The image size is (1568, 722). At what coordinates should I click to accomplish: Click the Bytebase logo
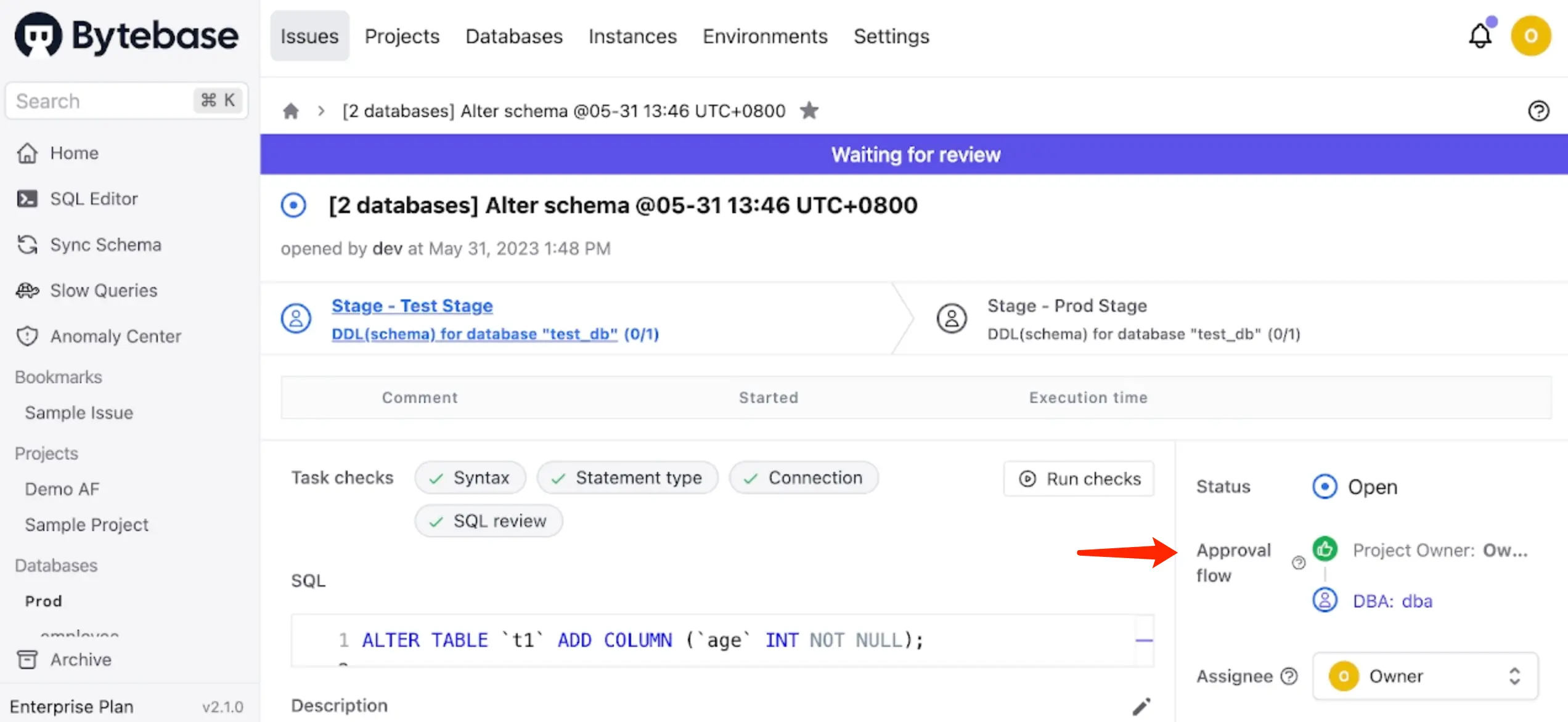126,35
